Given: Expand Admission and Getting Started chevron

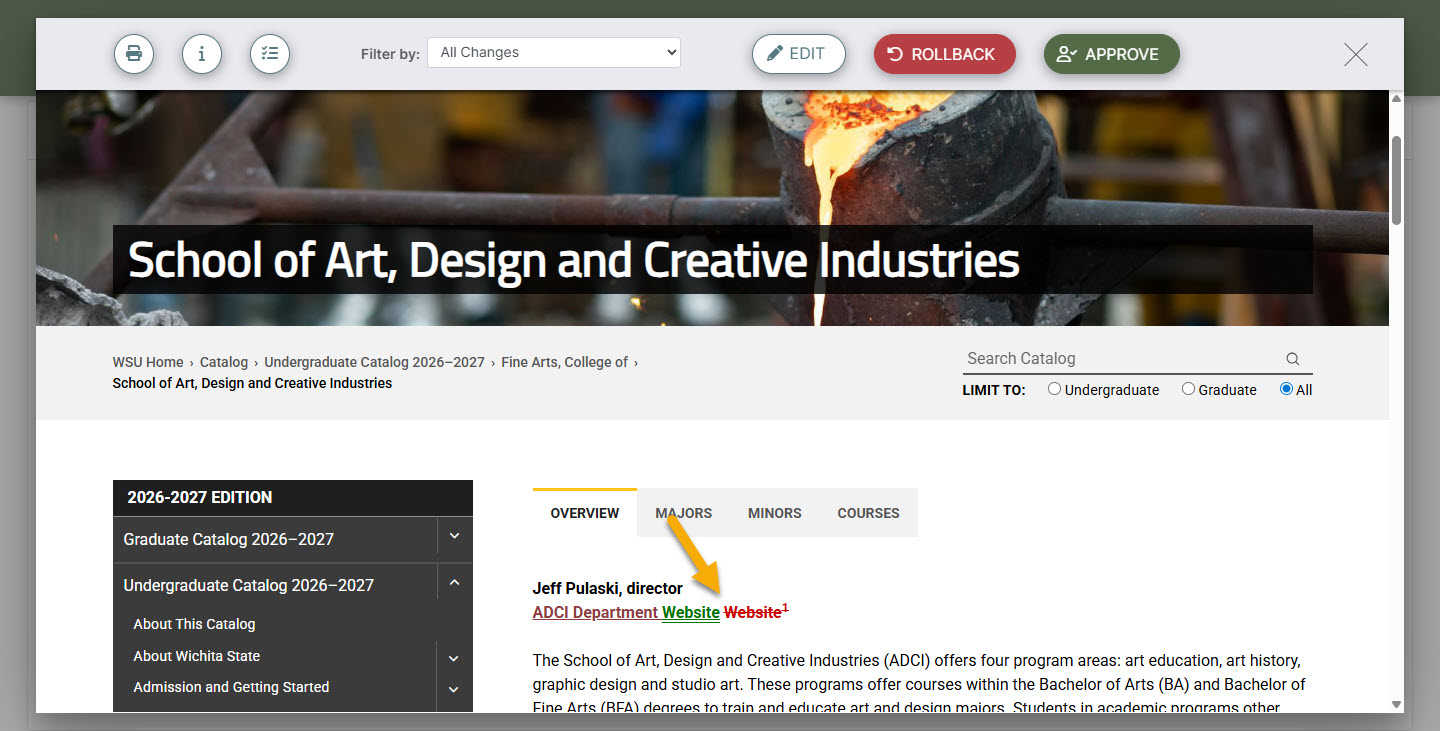Looking at the screenshot, I should click(x=454, y=688).
